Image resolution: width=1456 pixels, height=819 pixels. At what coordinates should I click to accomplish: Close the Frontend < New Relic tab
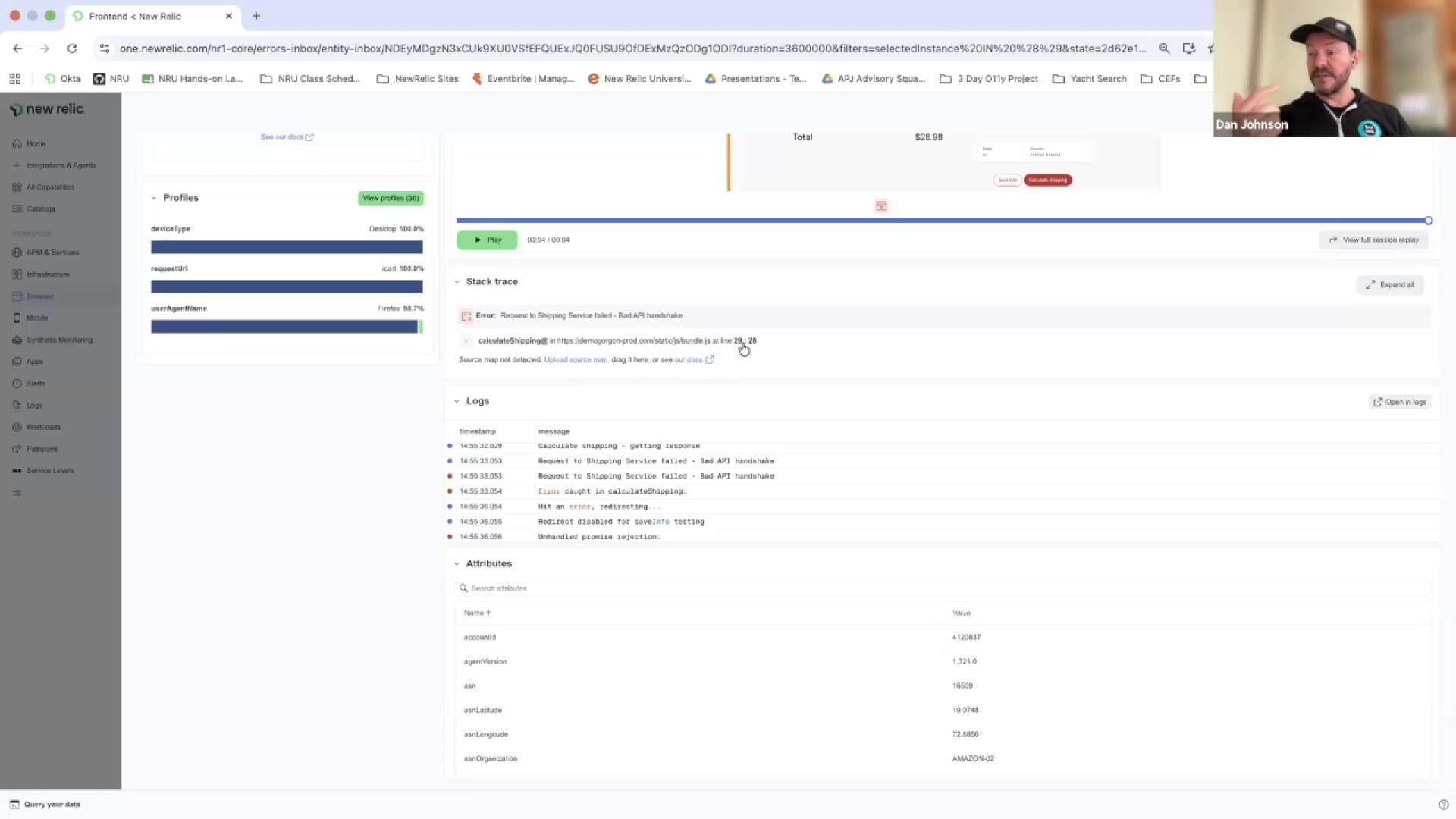229,16
